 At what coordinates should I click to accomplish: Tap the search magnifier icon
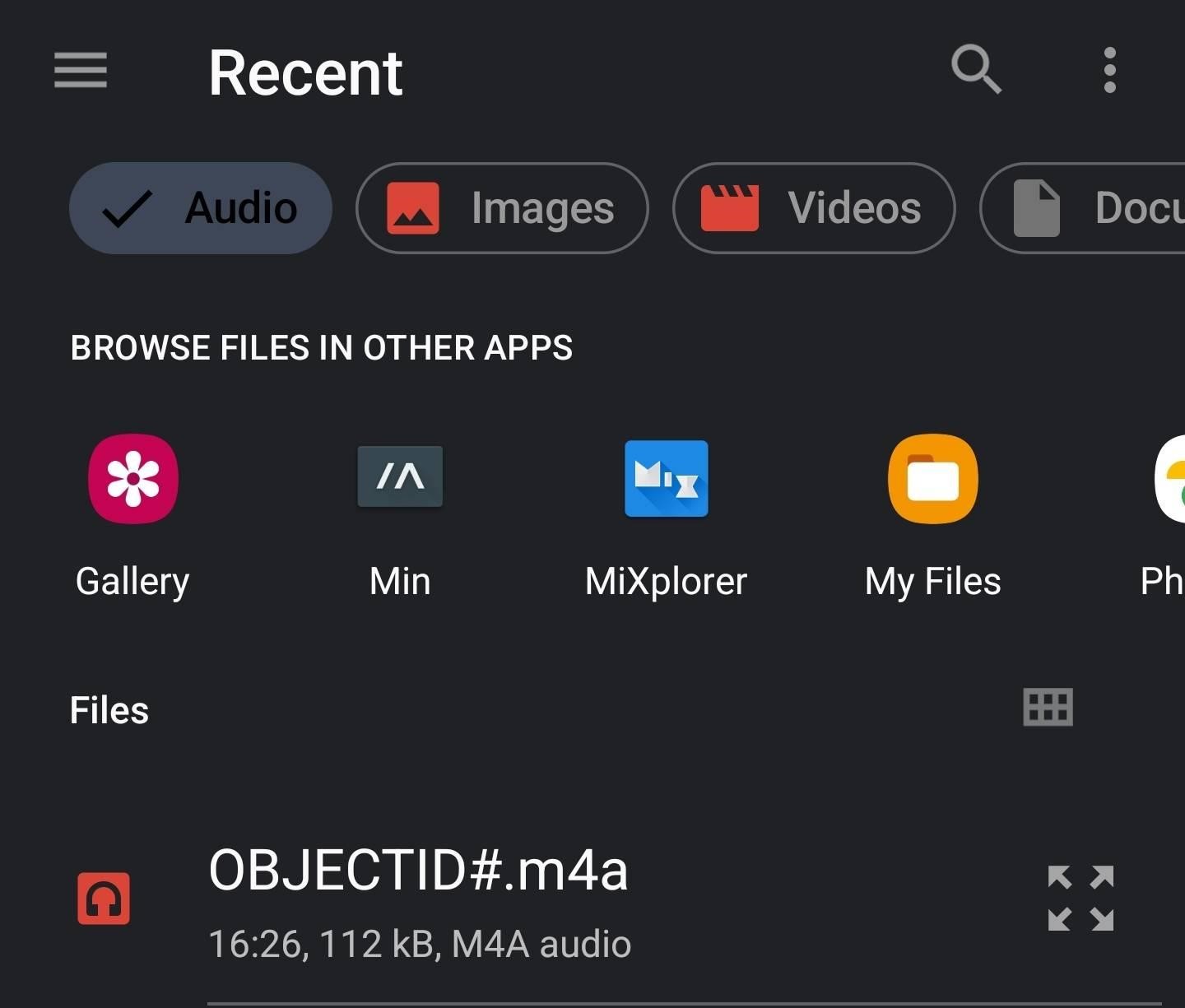point(976,70)
